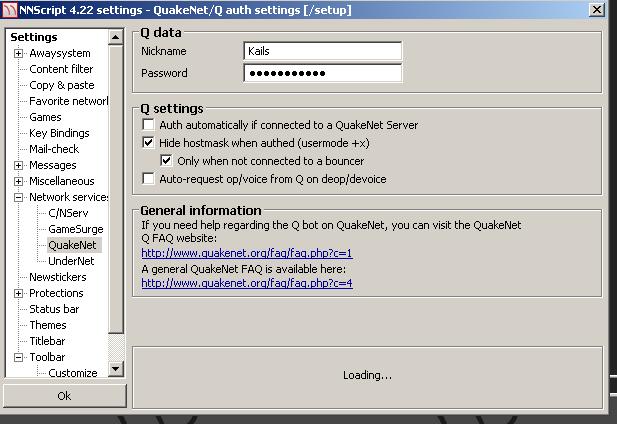This screenshot has width=617, height=424.
Task: Open Key Bindings settings
Action: (59, 133)
